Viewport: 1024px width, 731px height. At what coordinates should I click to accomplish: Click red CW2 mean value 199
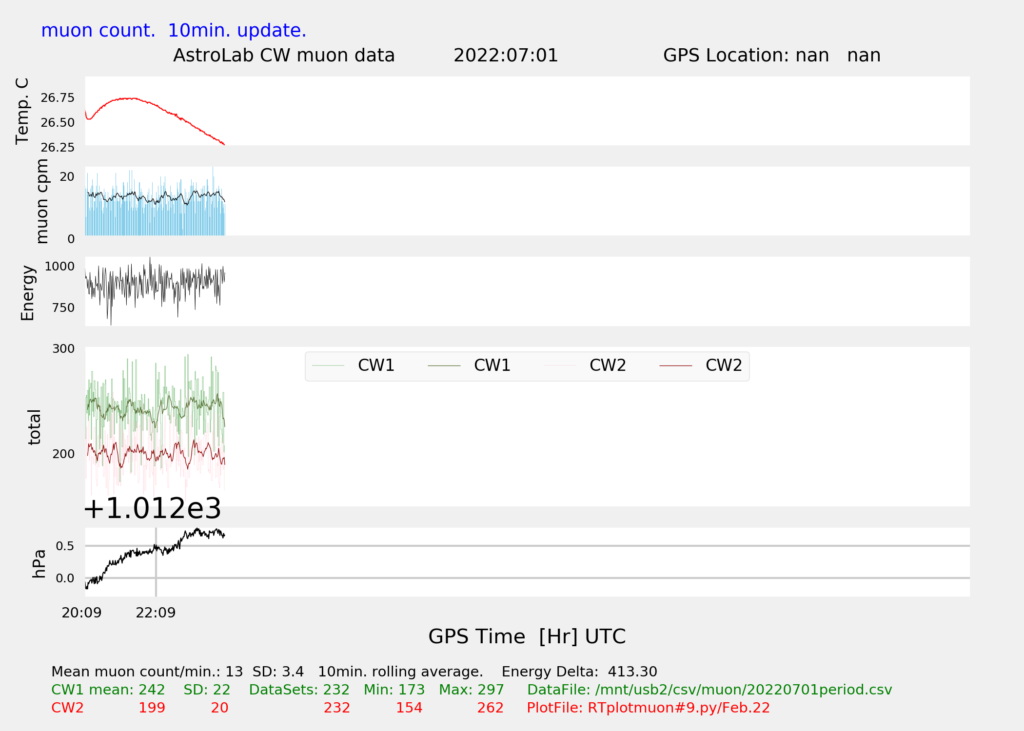[x=152, y=708]
